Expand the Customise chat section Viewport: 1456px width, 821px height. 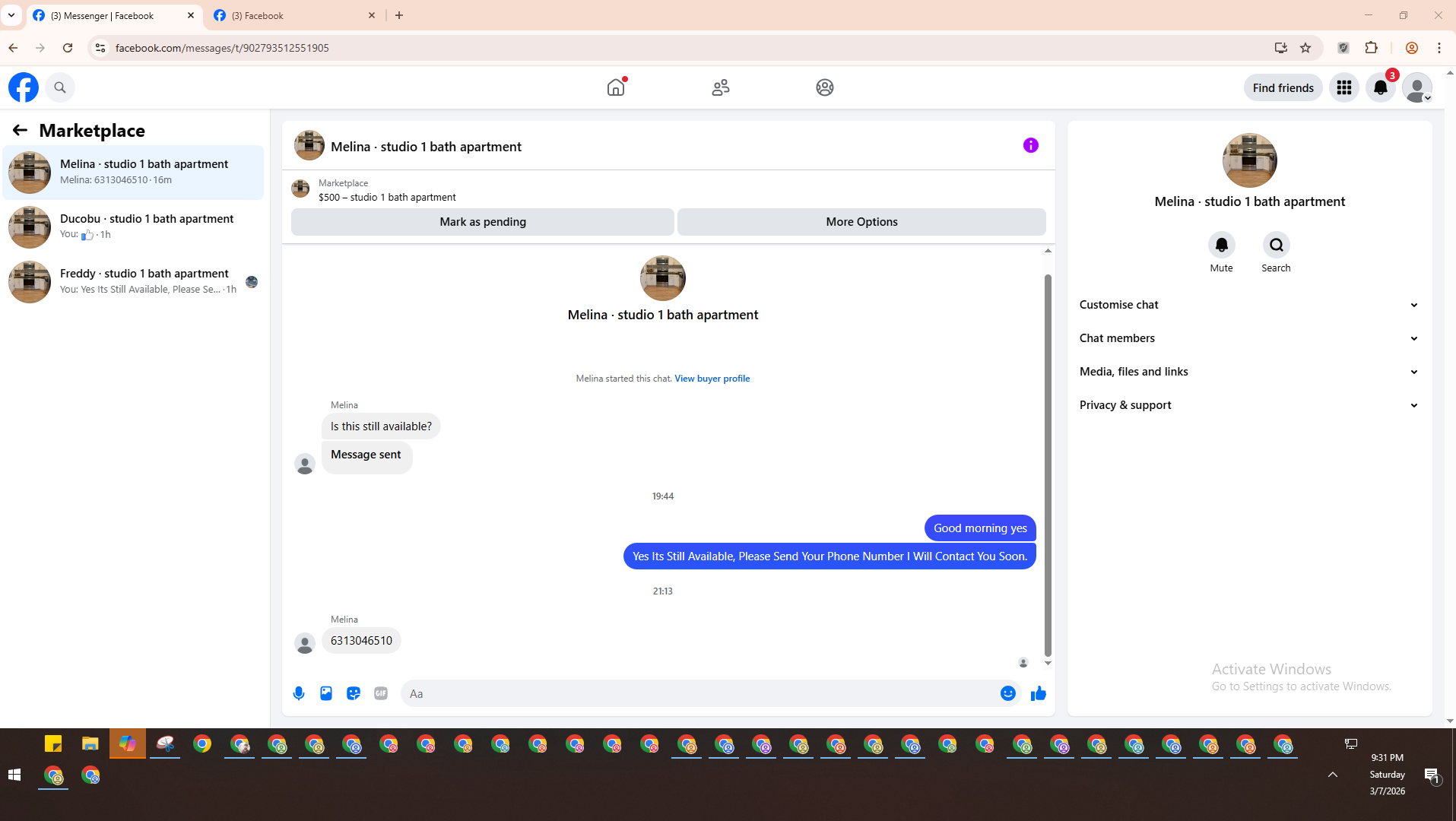[x=1249, y=305]
